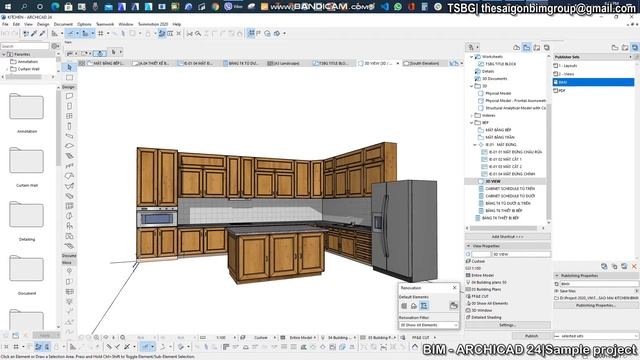This screenshot has height=360, width=640.
Task: Open the selected sets dropdown beside Publish
Action: pos(597,336)
